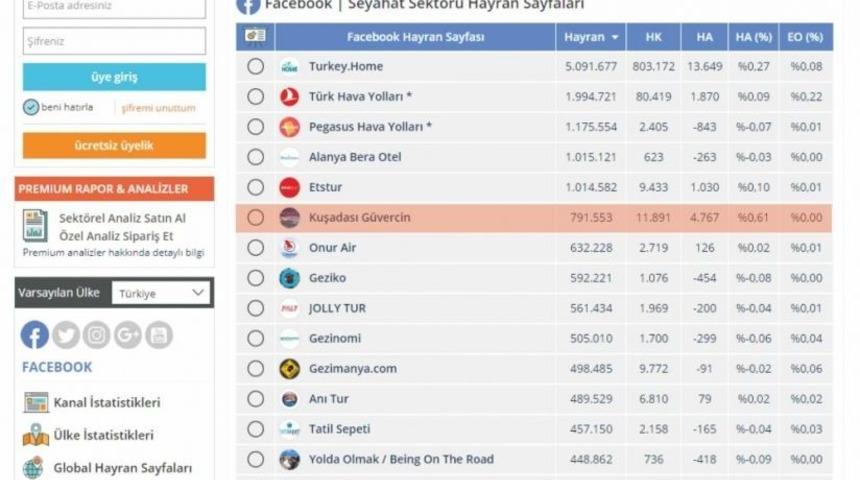The width and height of the screenshot is (860, 480).
Task: Select the Gezinomi radio button
Action: pyautogui.click(x=255, y=338)
